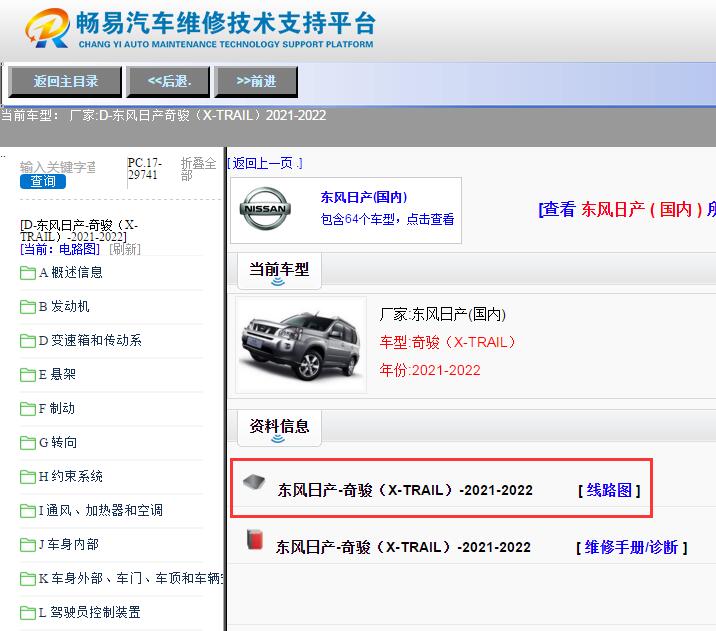This screenshot has height=631, width=716.
Task: Click the gray book icon beside 线路图 row
Action: point(254,481)
